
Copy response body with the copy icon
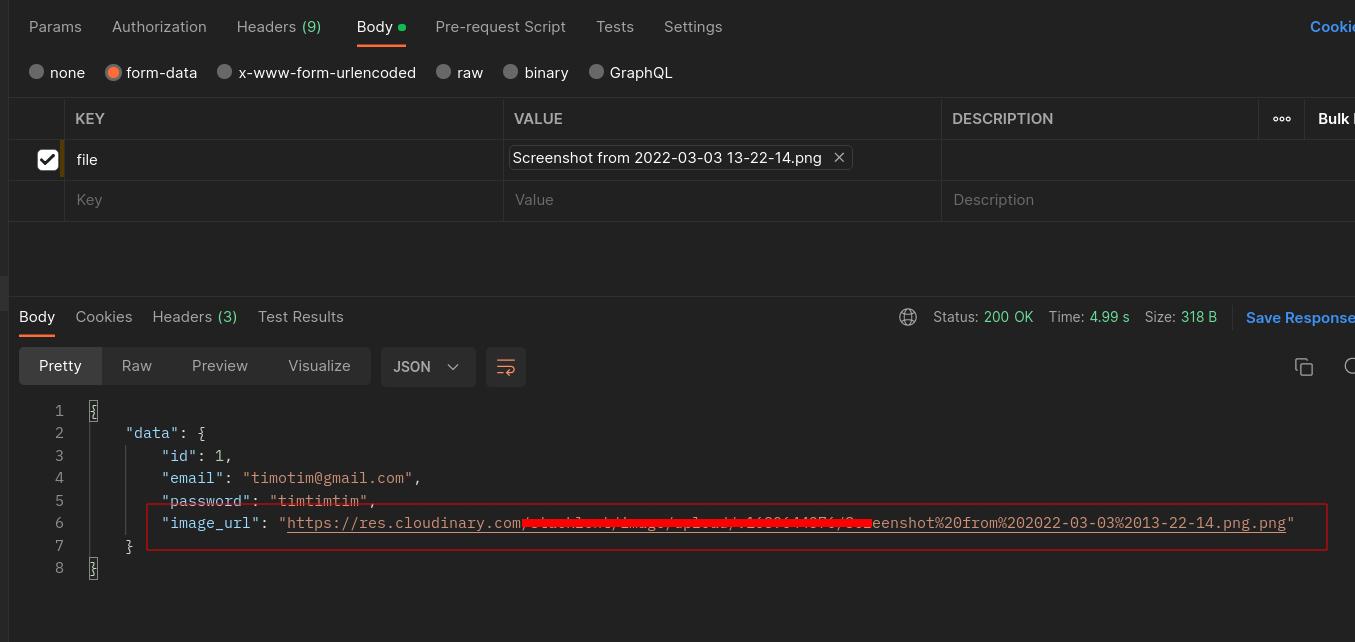point(1303,367)
